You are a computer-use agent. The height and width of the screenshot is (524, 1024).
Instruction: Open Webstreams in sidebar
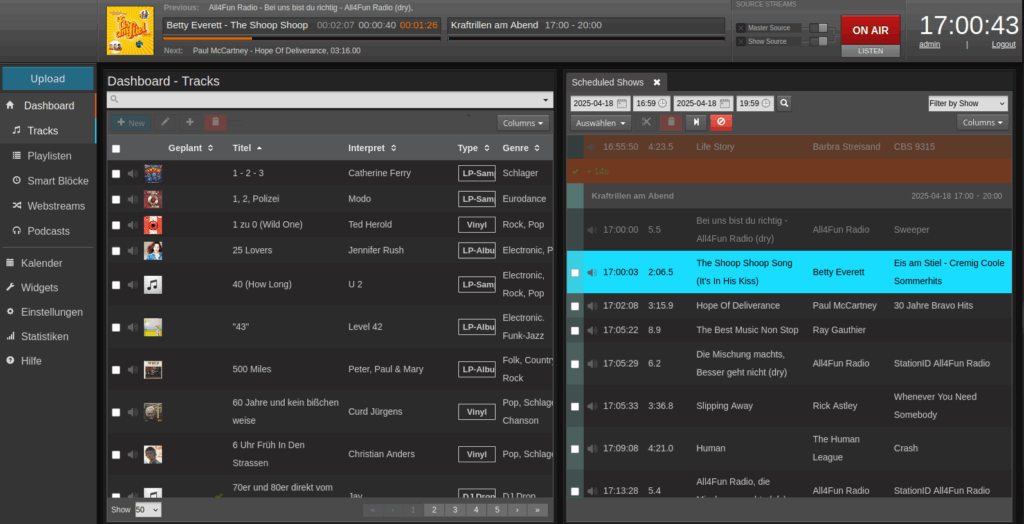50,206
